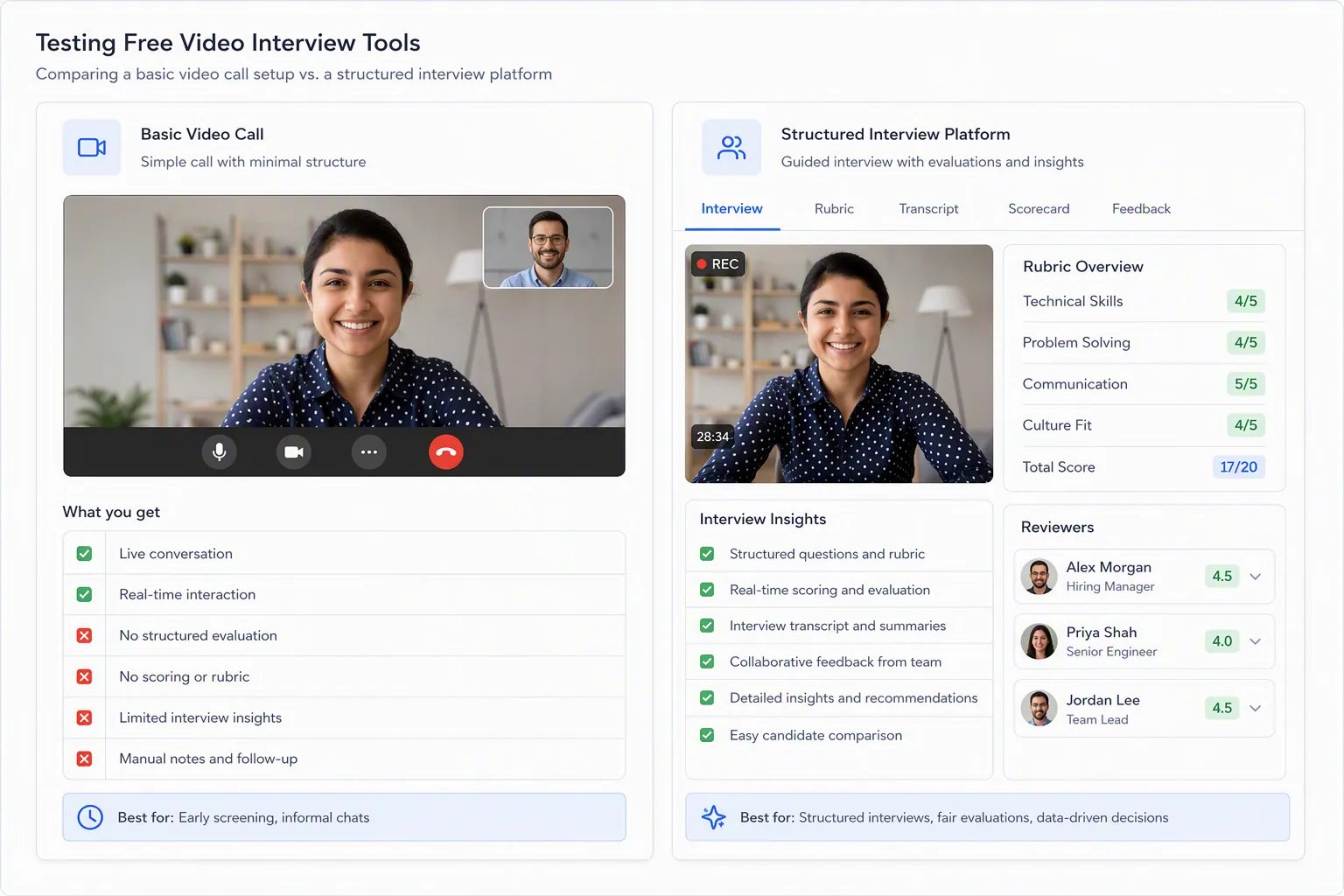The height and width of the screenshot is (896, 1344).
Task: Click Technical Skills 4/5 score badge
Action: tap(1246, 301)
